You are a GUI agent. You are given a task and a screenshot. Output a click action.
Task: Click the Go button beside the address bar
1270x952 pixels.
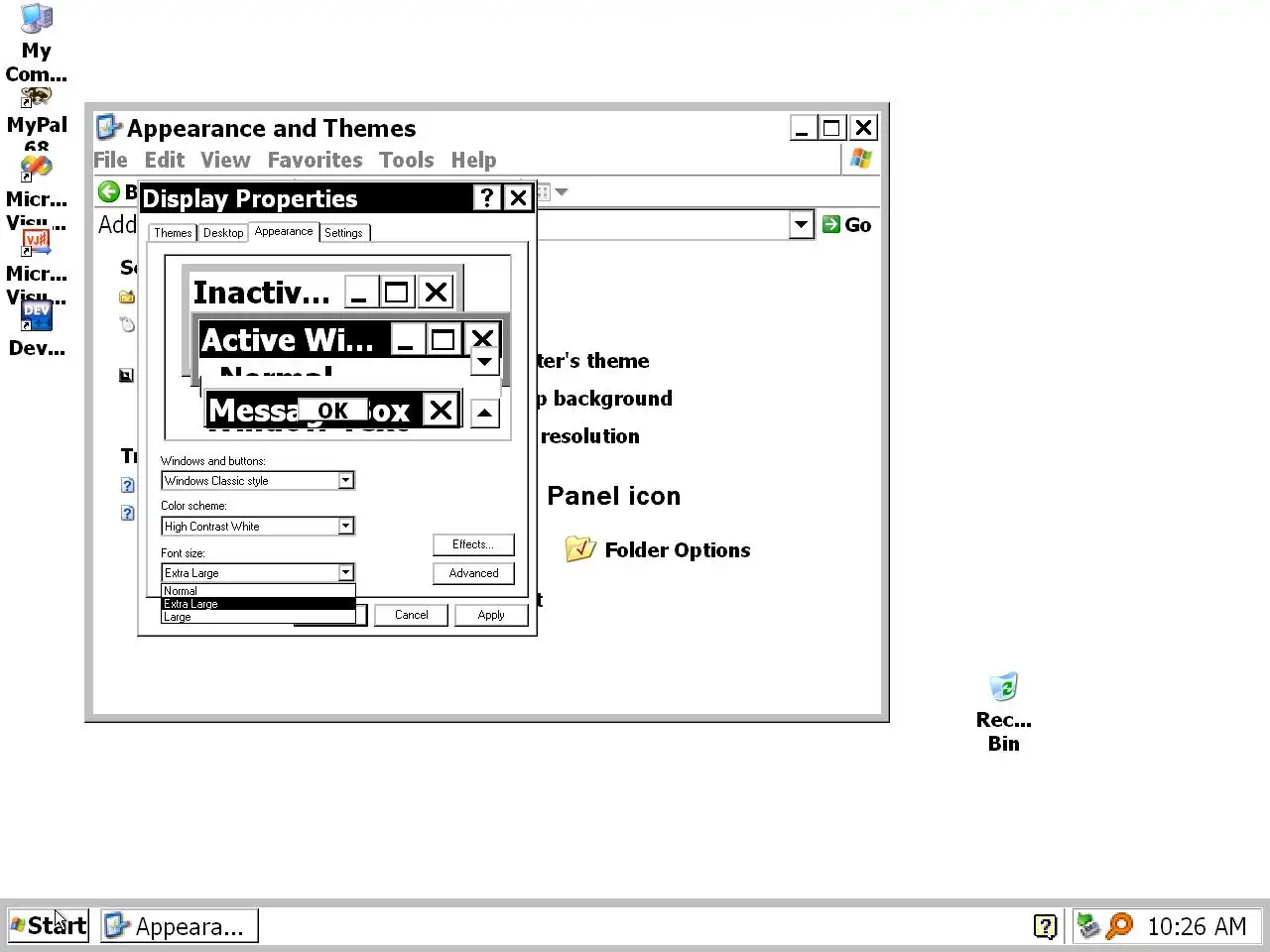tap(846, 225)
